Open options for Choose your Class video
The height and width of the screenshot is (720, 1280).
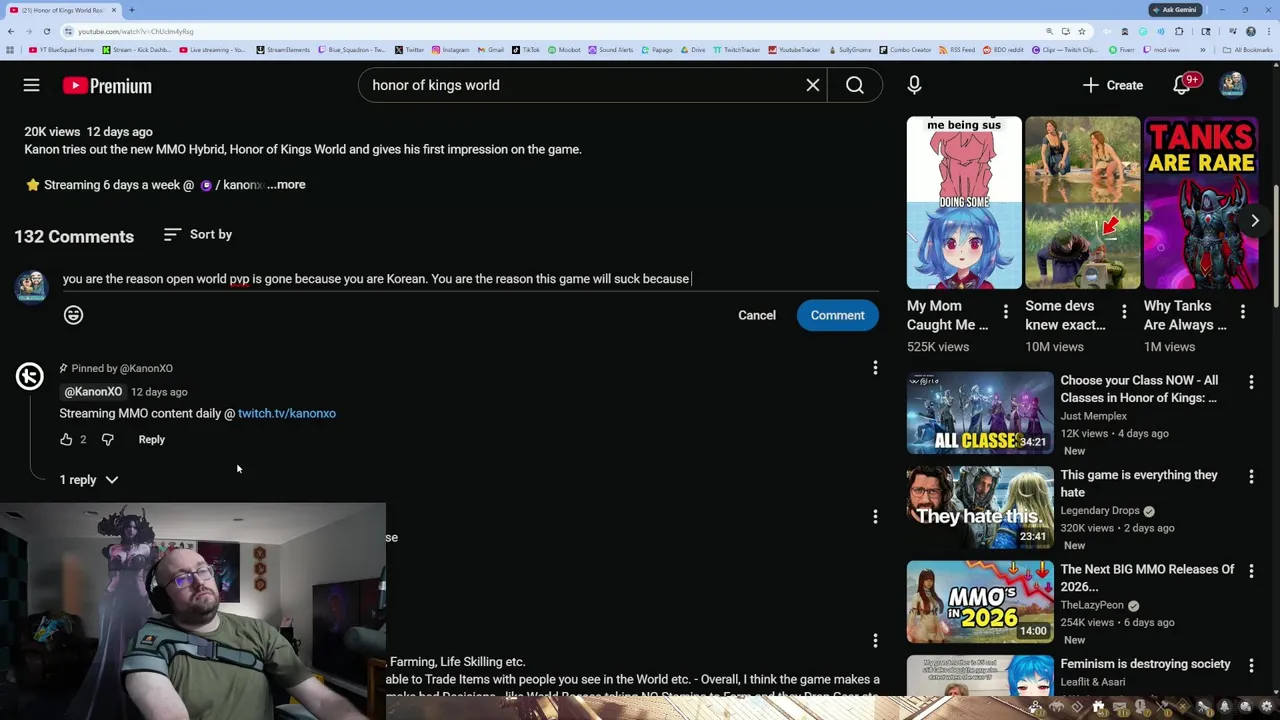pyautogui.click(x=1251, y=382)
